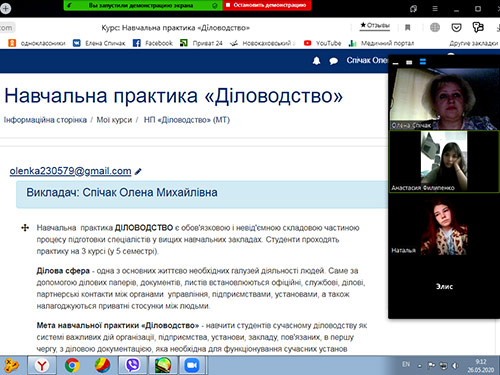Open Zoom from taskbar
The width and height of the screenshot is (500, 375).
coord(192,365)
